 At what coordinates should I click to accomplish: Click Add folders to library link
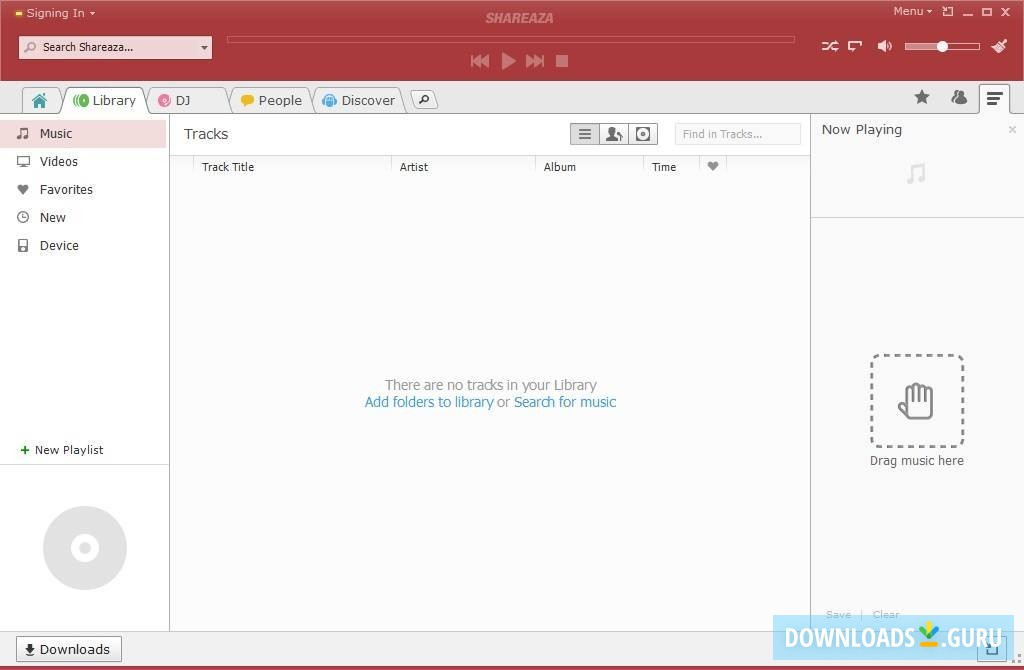429,402
